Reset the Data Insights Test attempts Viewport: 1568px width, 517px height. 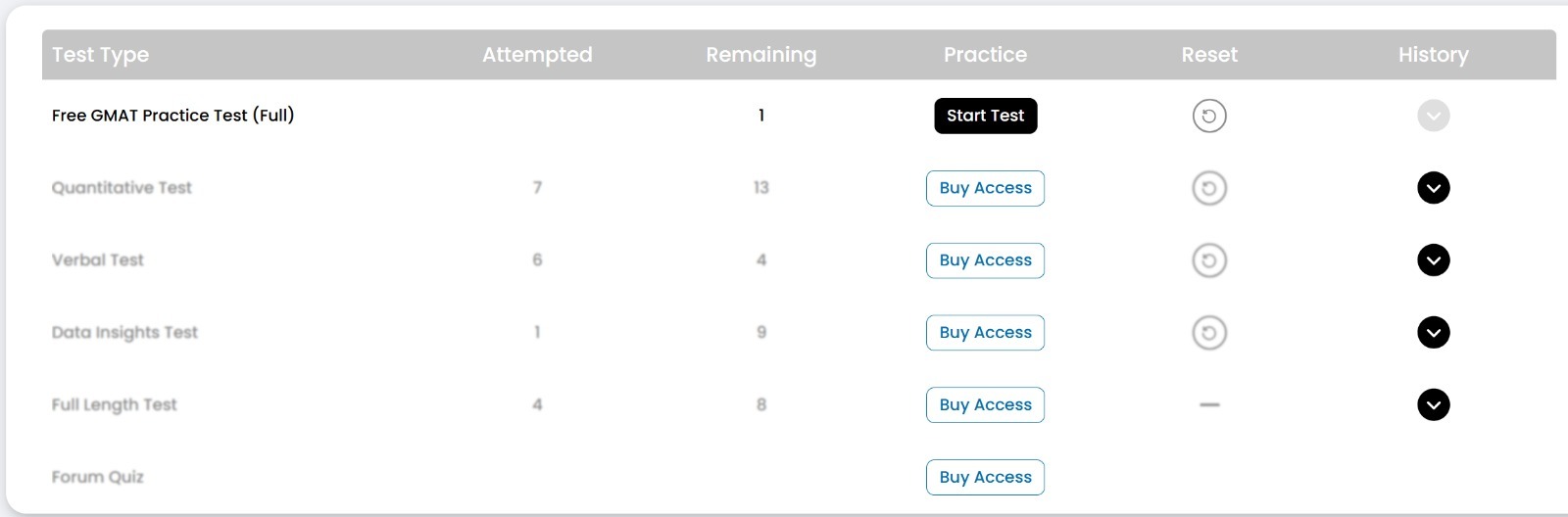(1209, 333)
